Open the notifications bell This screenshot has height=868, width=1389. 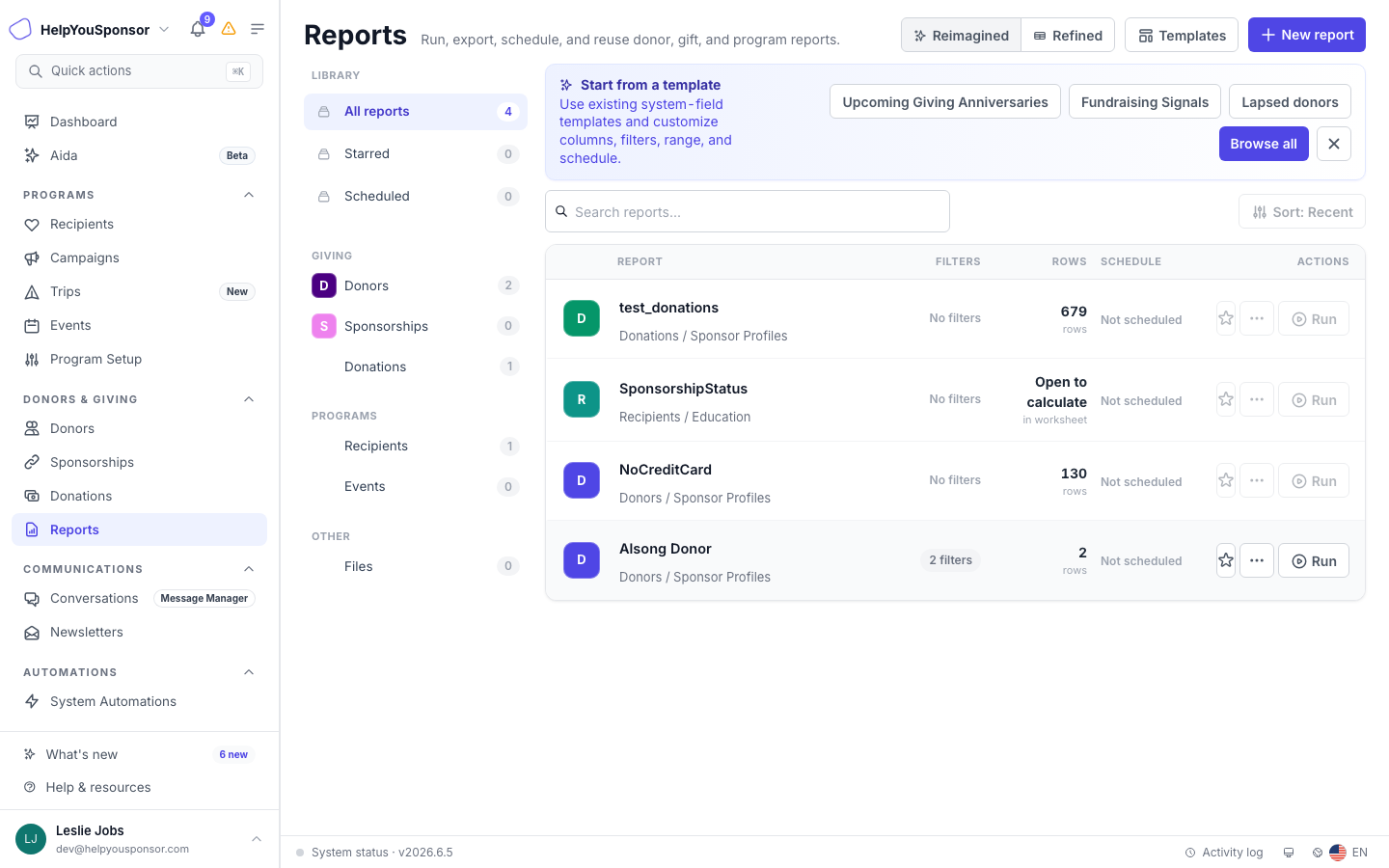coord(198,29)
